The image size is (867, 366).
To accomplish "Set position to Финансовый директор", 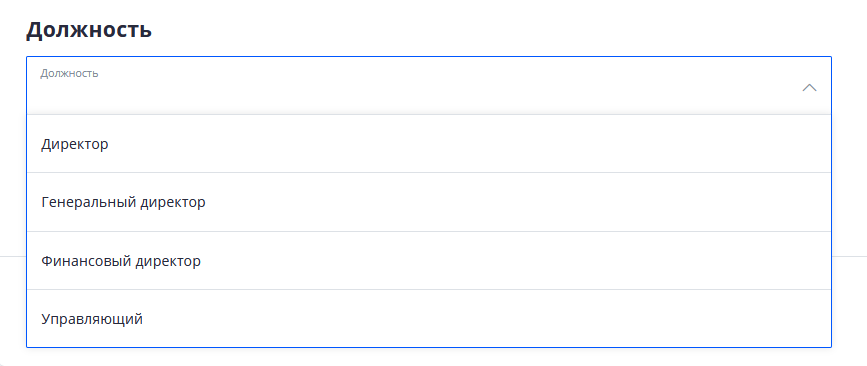I will click(x=429, y=260).
